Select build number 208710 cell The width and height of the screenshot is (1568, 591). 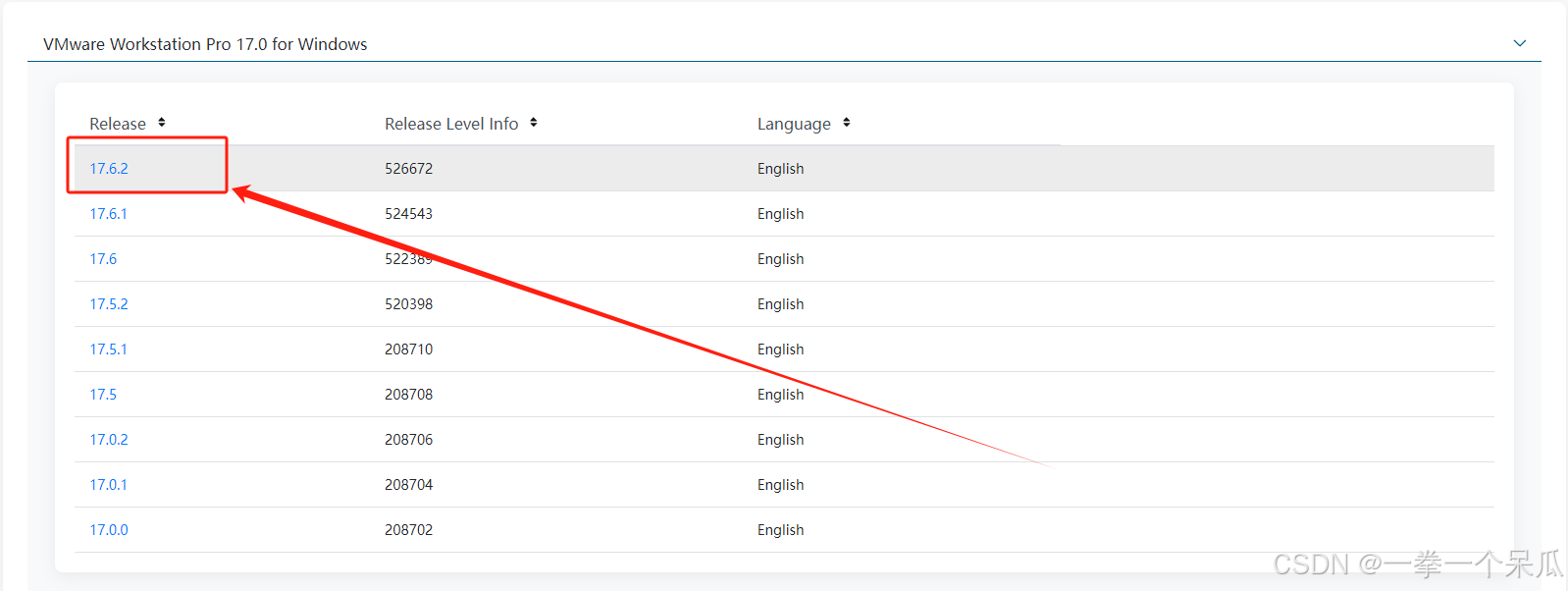(408, 349)
